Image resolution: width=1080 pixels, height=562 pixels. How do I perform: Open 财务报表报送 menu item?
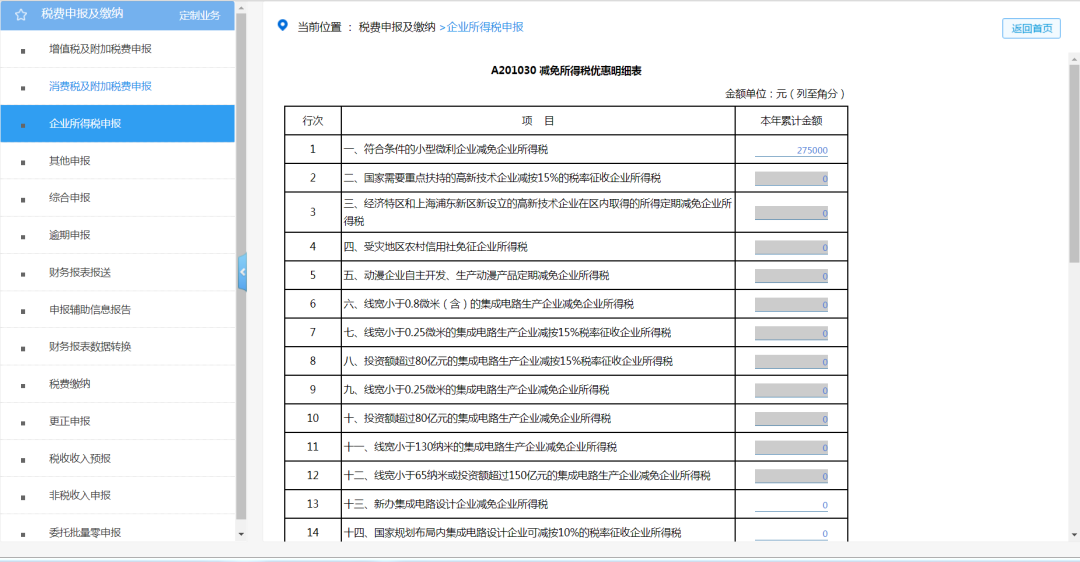[x=118, y=272]
